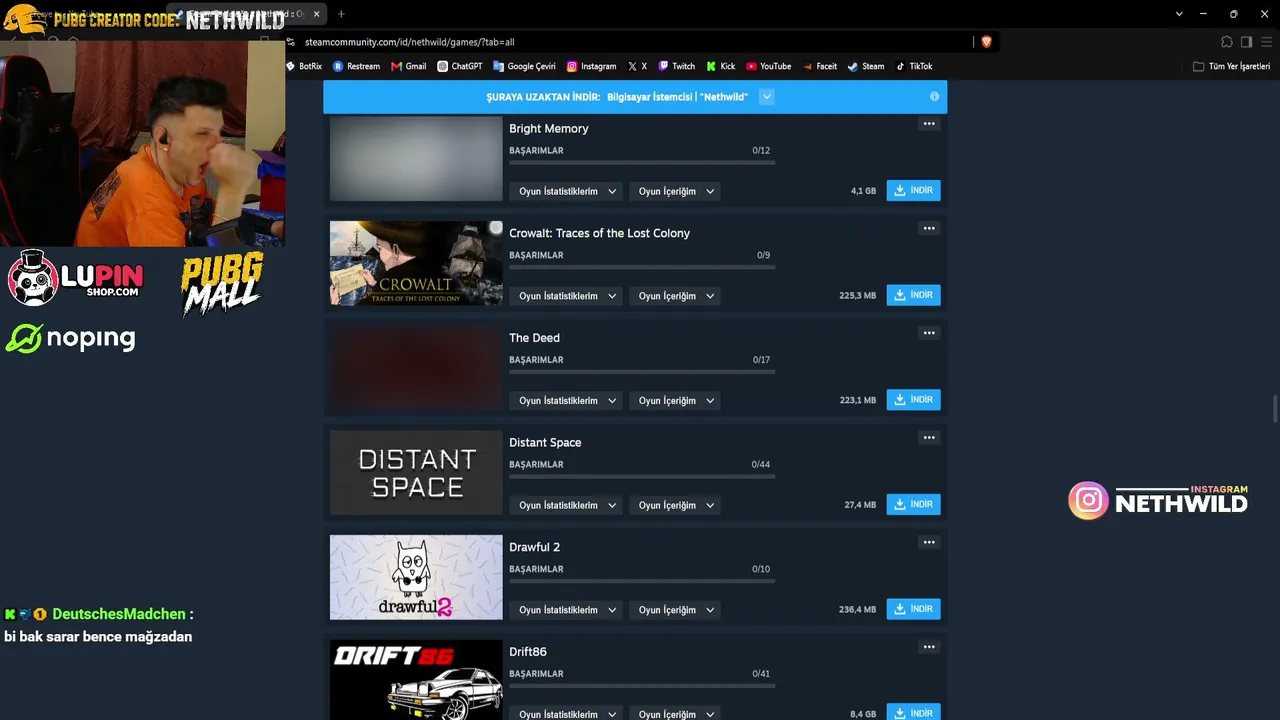Click the Crowalt game thumbnail
Screen dimensions: 1280x720
pyautogui.click(x=416, y=263)
